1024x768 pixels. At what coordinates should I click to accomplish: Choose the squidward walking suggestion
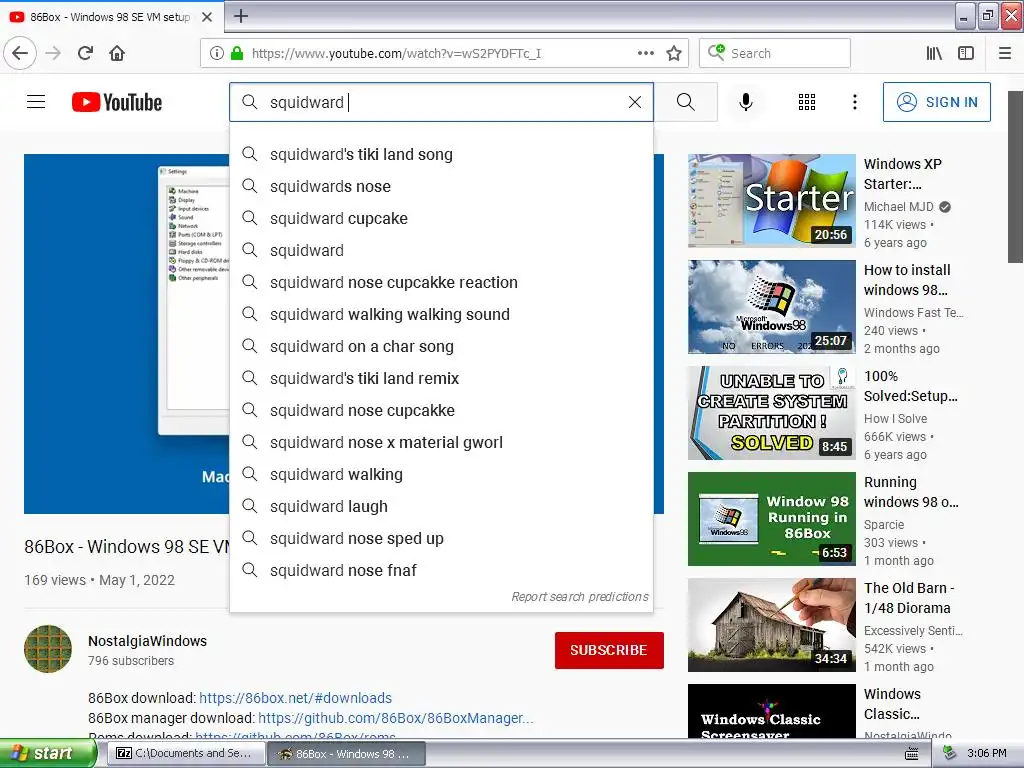tap(441, 474)
